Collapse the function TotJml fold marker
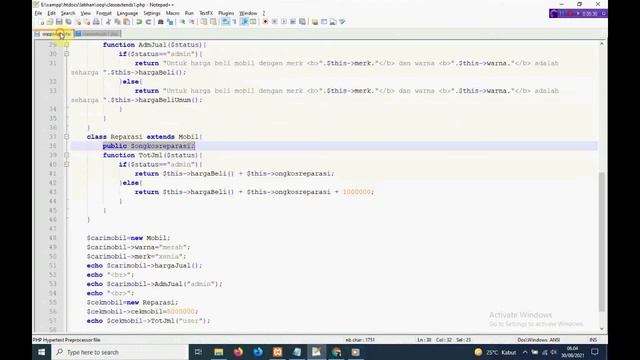640x360 pixels. (67, 155)
